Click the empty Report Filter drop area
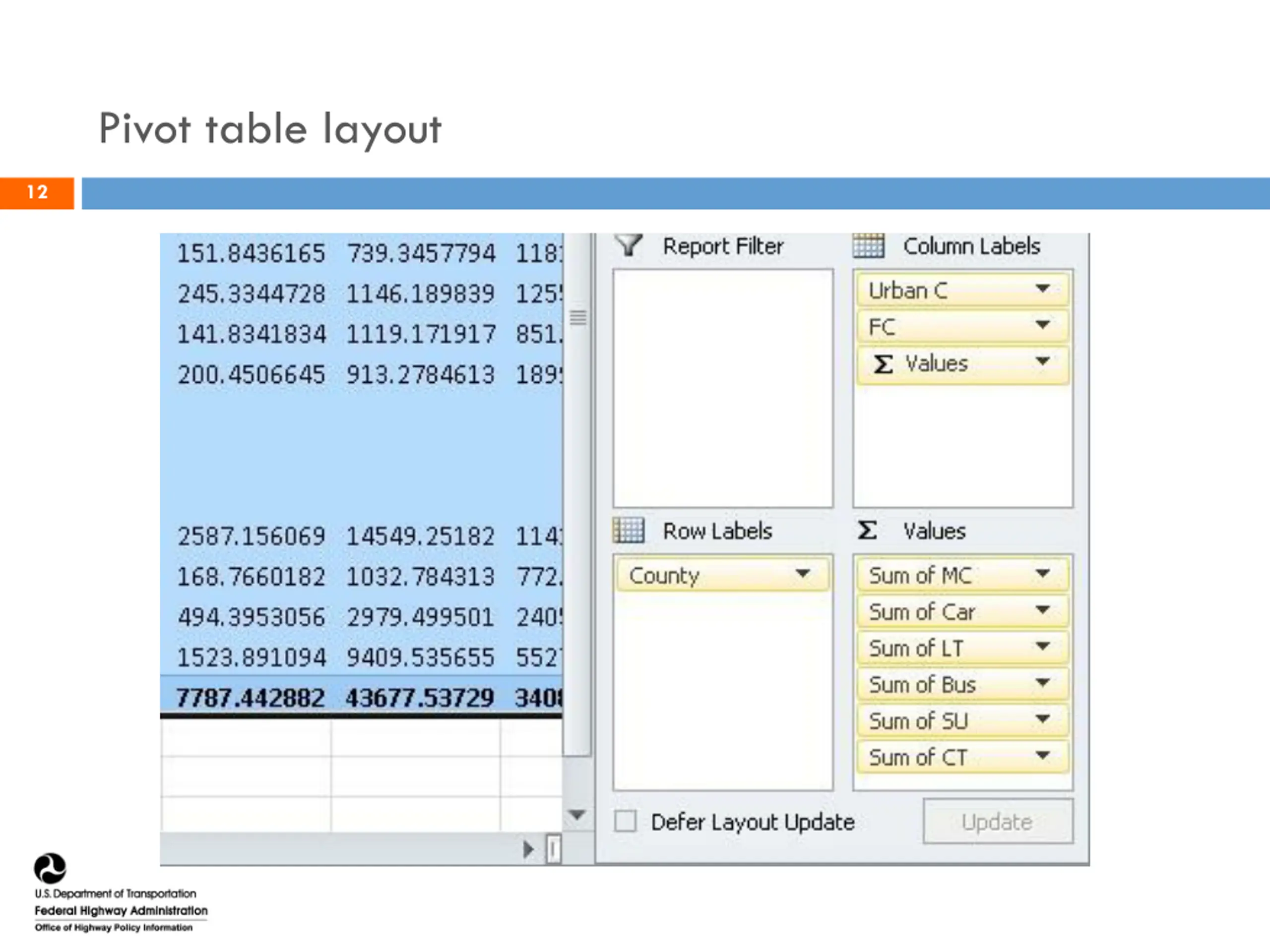The image size is (1270, 952). 723,389
